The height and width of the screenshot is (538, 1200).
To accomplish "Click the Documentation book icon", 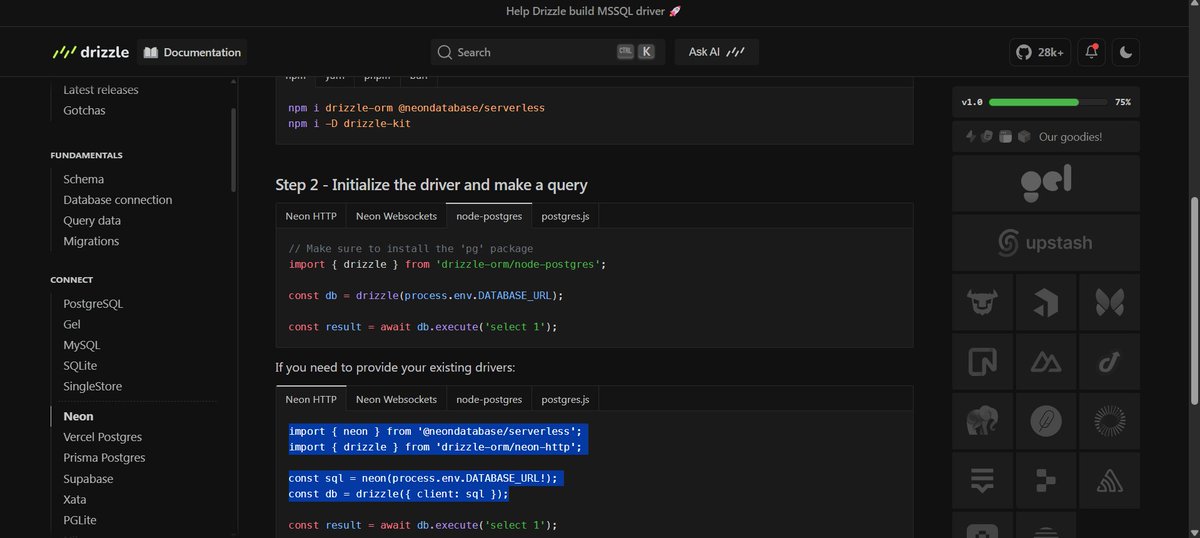I will (150, 52).
